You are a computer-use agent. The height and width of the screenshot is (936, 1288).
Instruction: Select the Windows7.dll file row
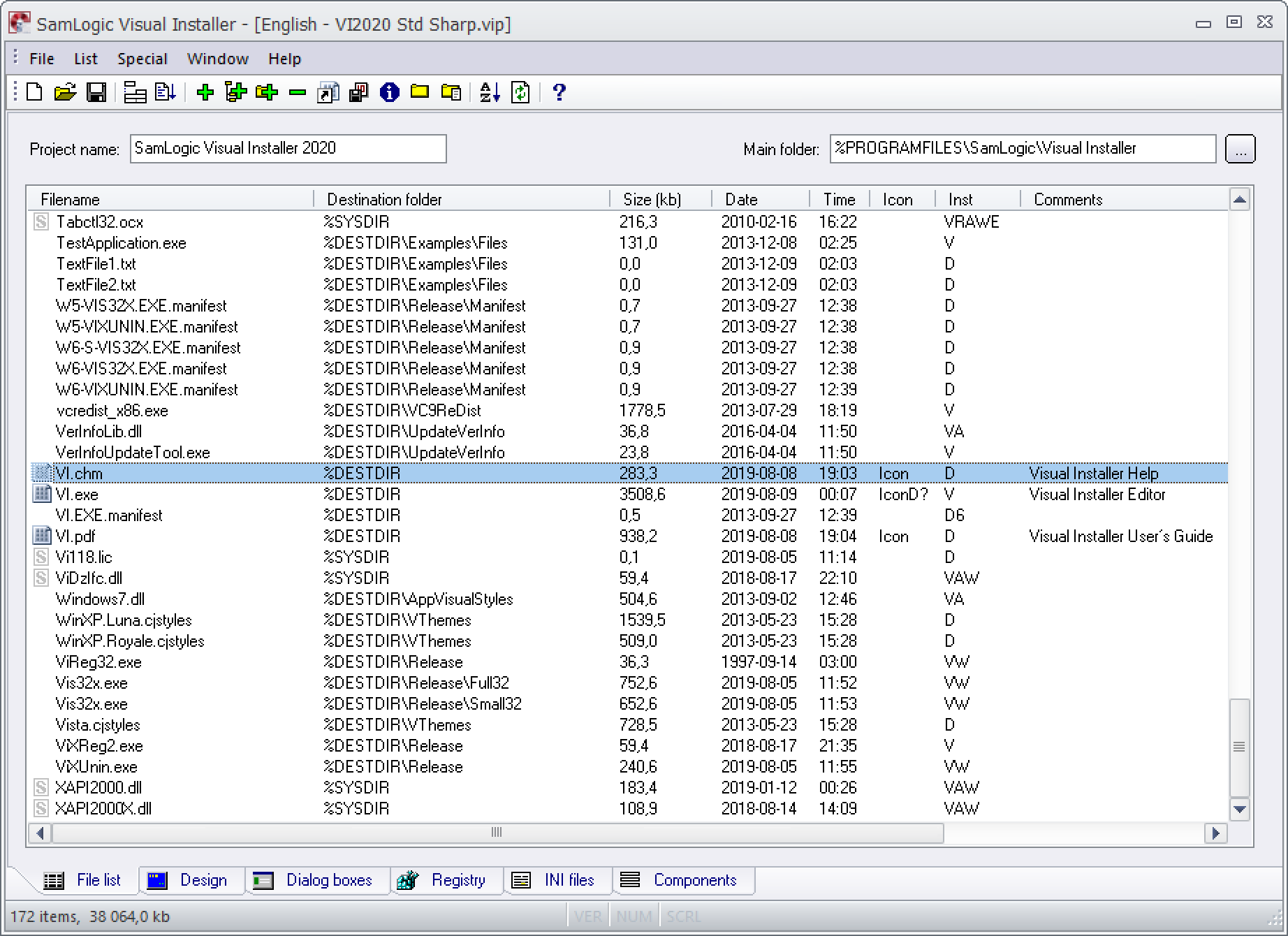pos(629,599)
